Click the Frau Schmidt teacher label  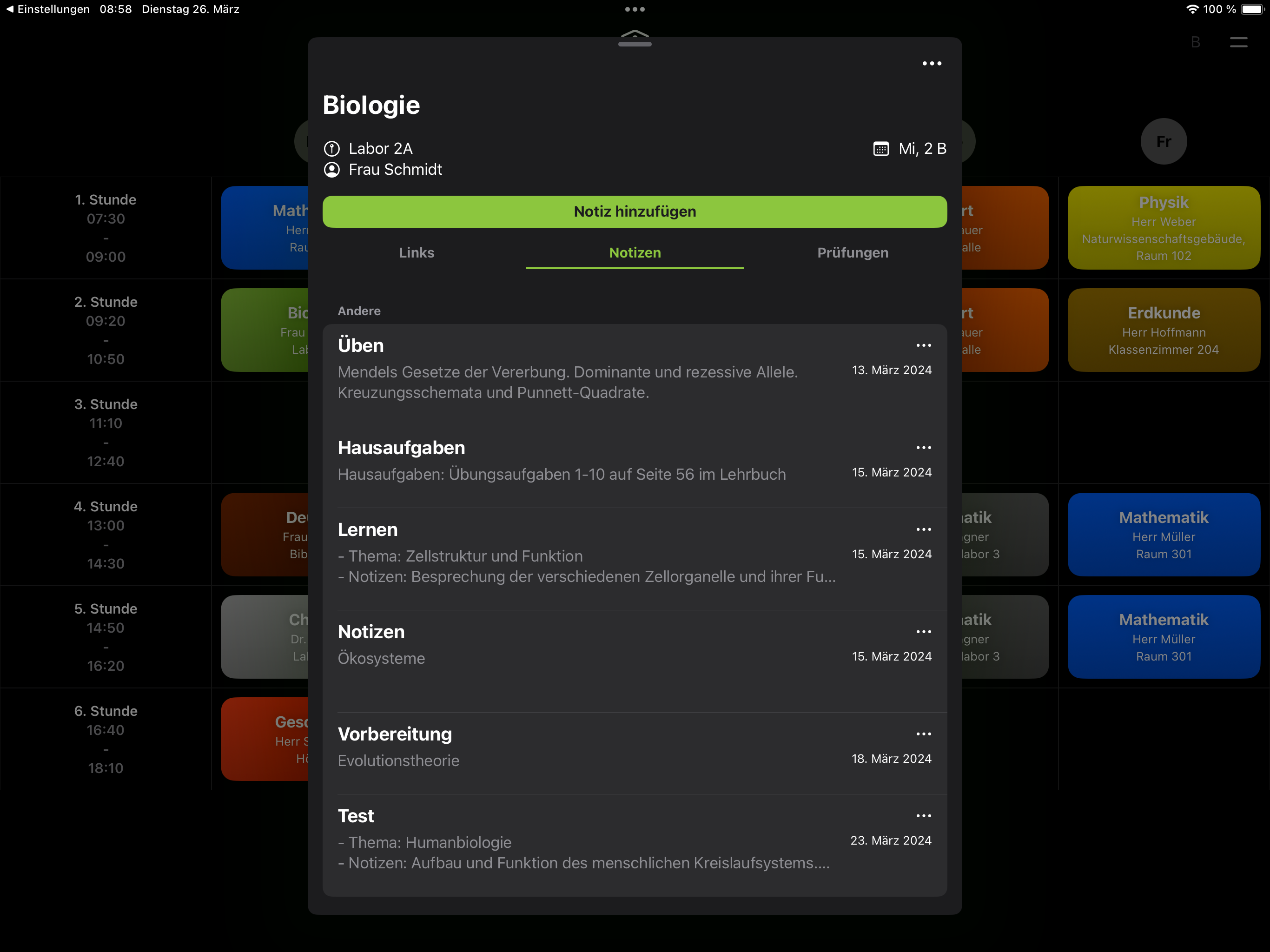pos(396,170)
